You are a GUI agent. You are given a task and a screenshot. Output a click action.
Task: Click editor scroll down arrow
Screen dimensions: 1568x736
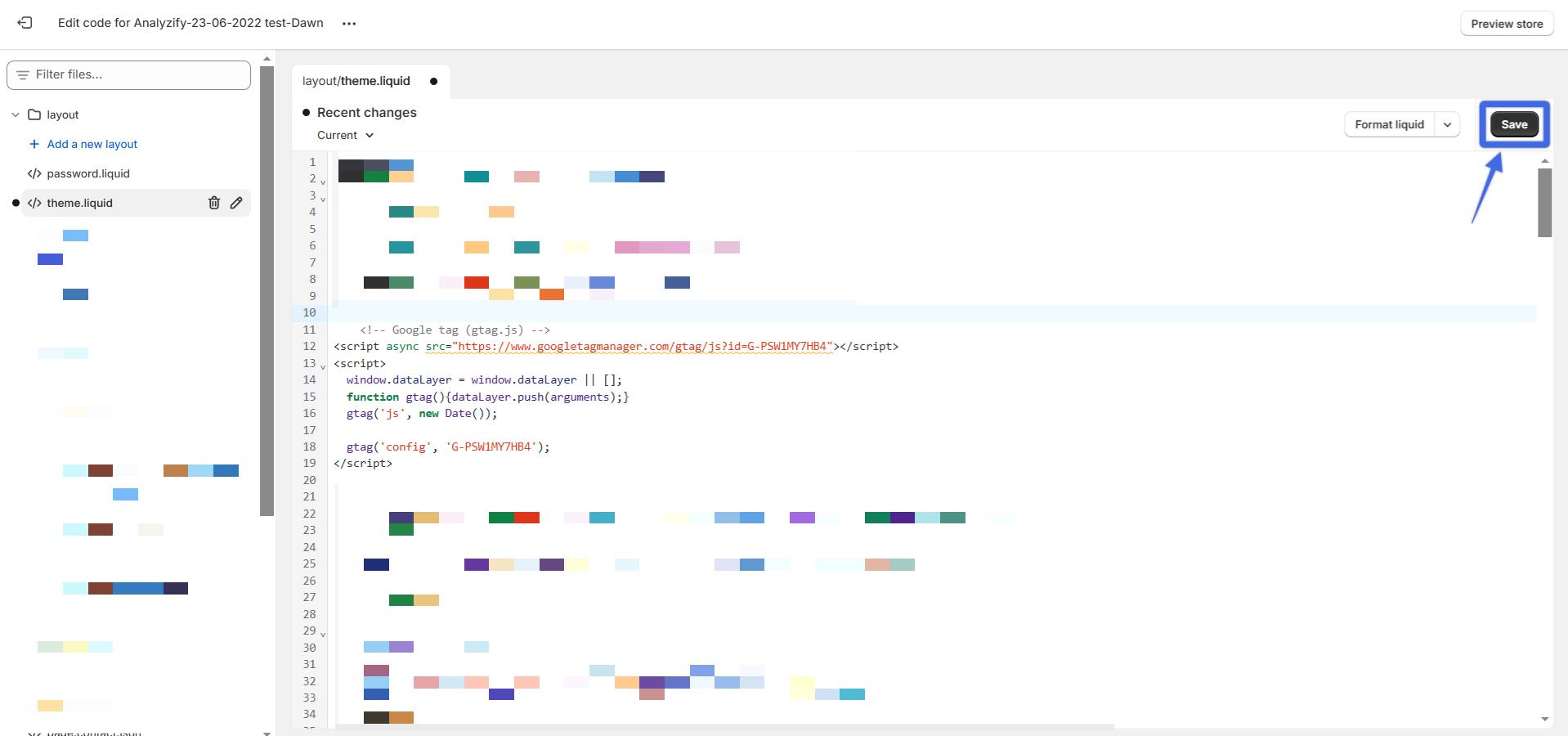[x=1544, y=720]
